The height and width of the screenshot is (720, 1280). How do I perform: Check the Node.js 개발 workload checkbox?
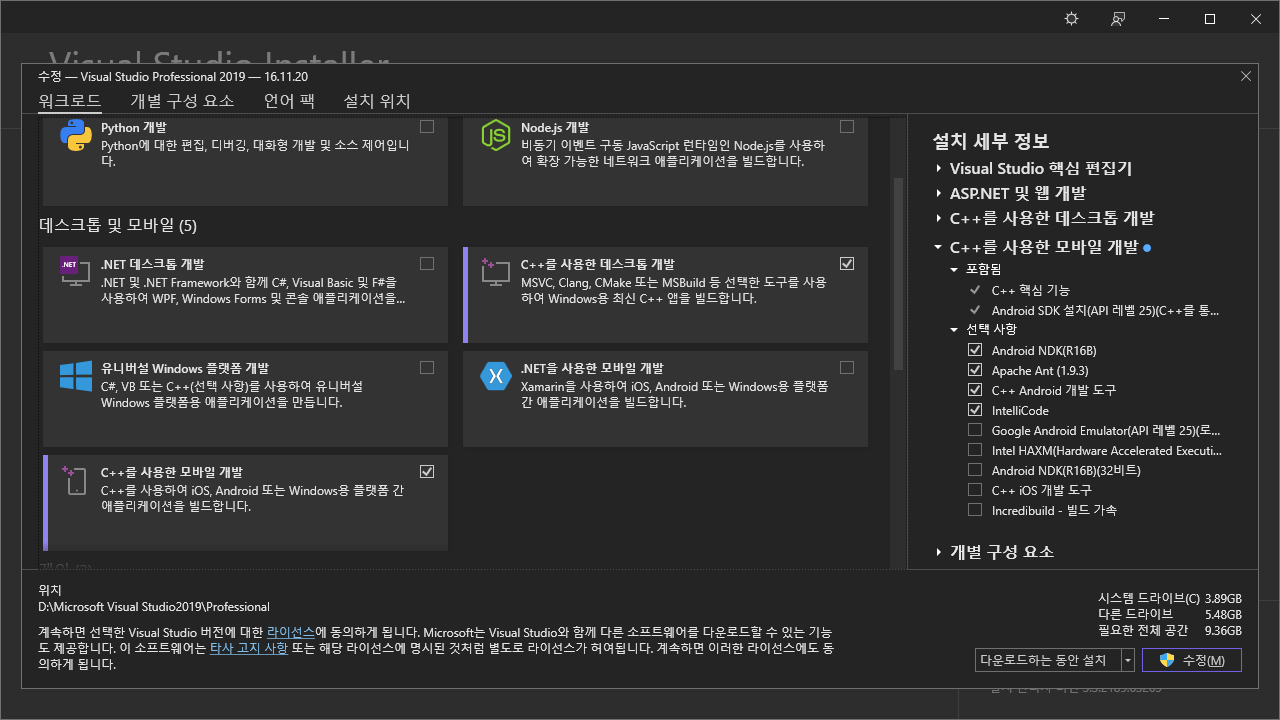coord(847,127)
